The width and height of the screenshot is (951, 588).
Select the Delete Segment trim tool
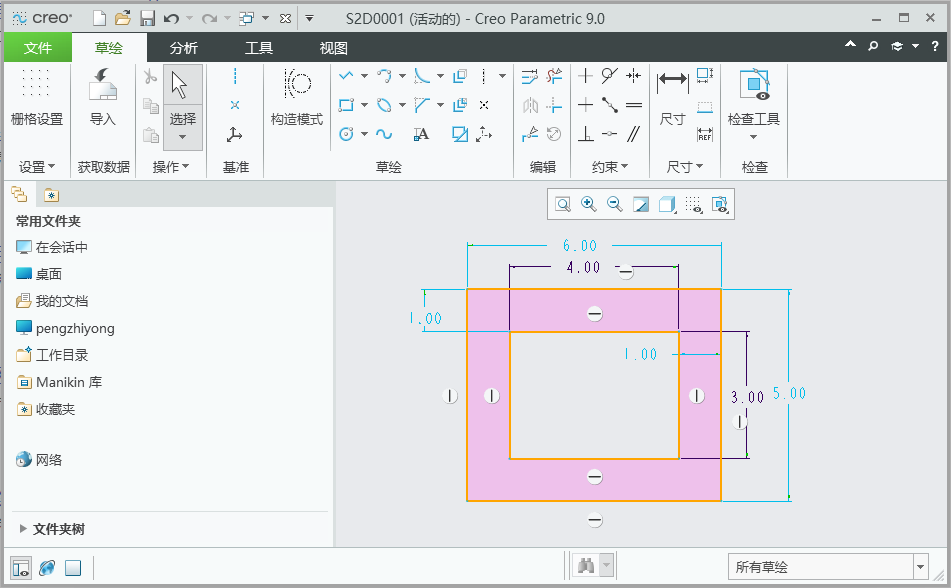[554, 76]
